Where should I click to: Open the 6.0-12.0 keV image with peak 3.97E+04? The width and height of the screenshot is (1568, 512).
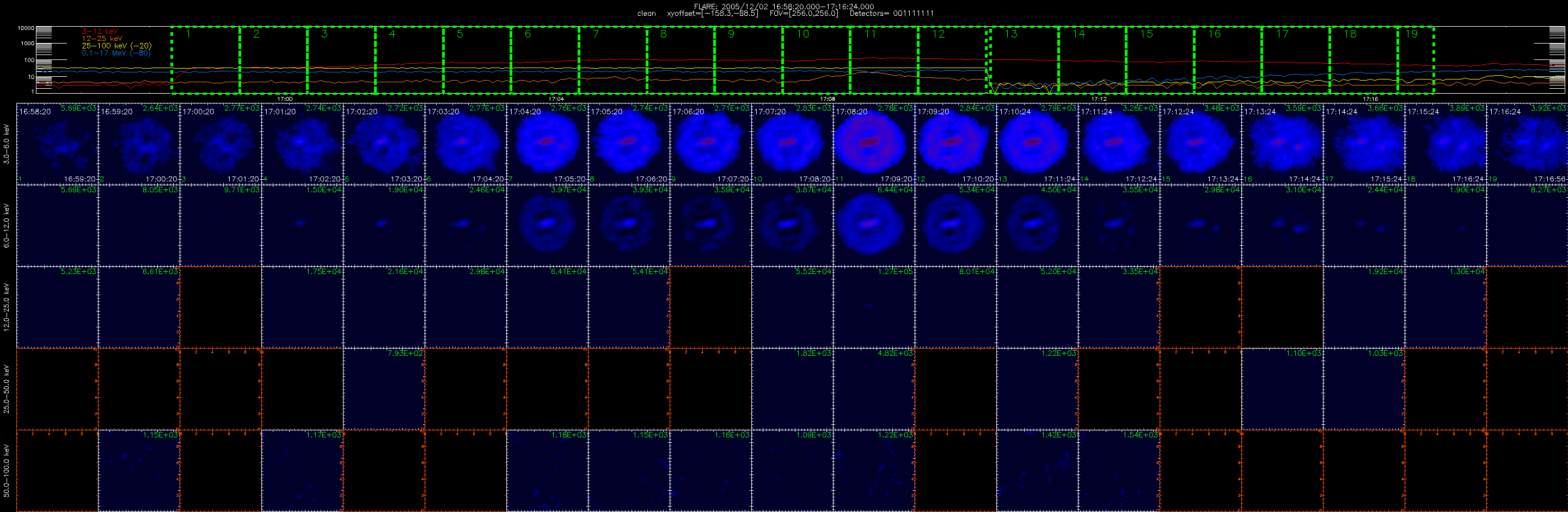[x=547, y=225]
